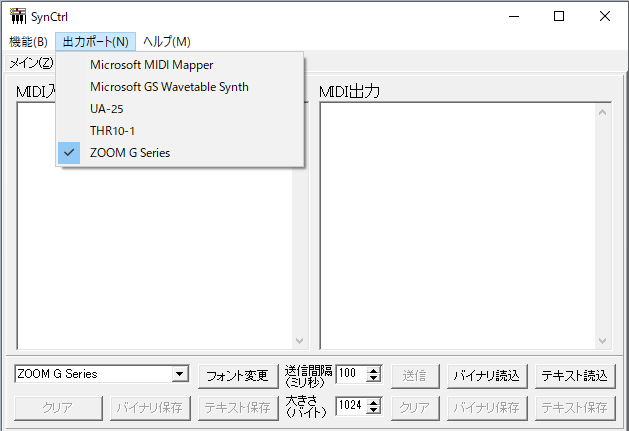This screenshot has height=431, width=629.
Task: Minimize the SynCtrl window
Action: pyautogui.click(x=514, y=16)
